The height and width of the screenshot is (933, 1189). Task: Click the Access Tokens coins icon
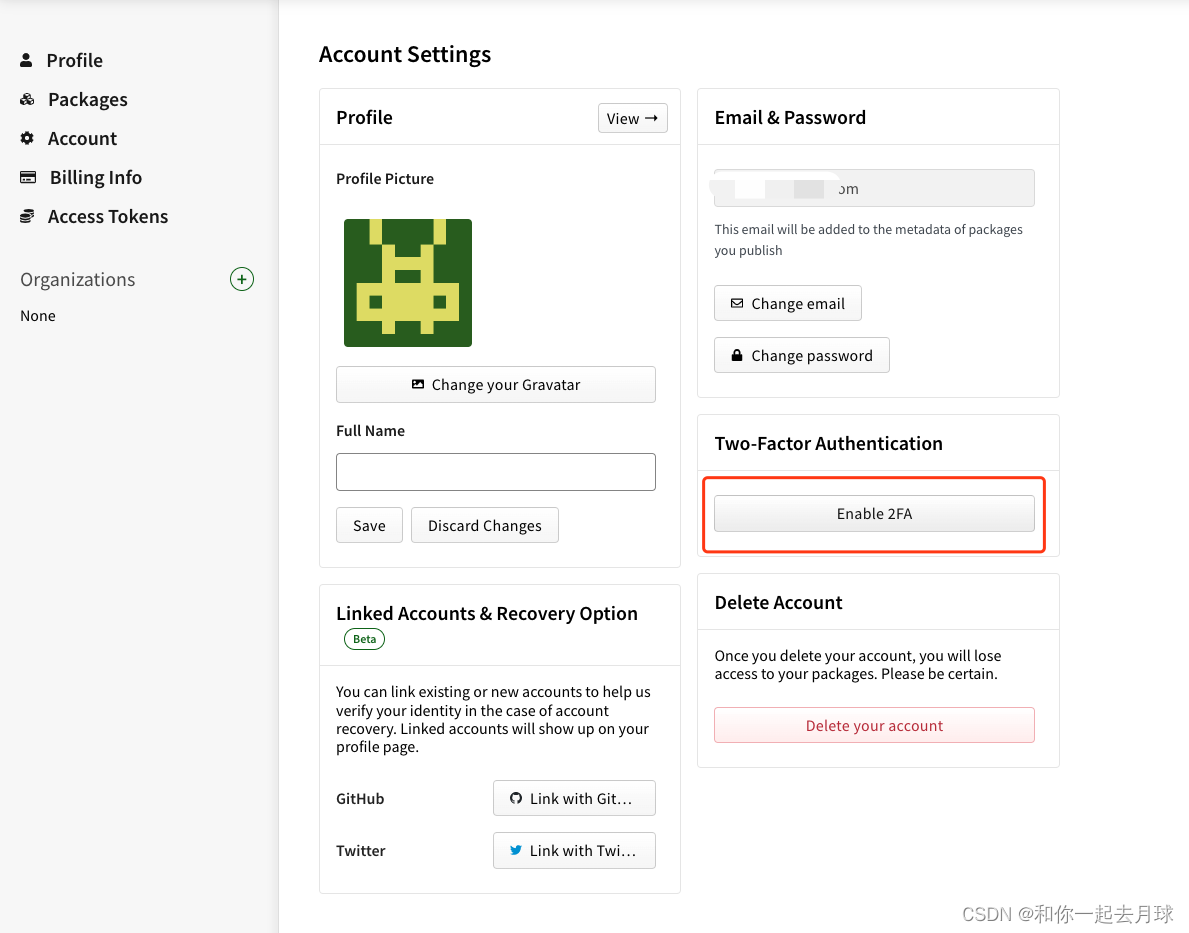27,216
